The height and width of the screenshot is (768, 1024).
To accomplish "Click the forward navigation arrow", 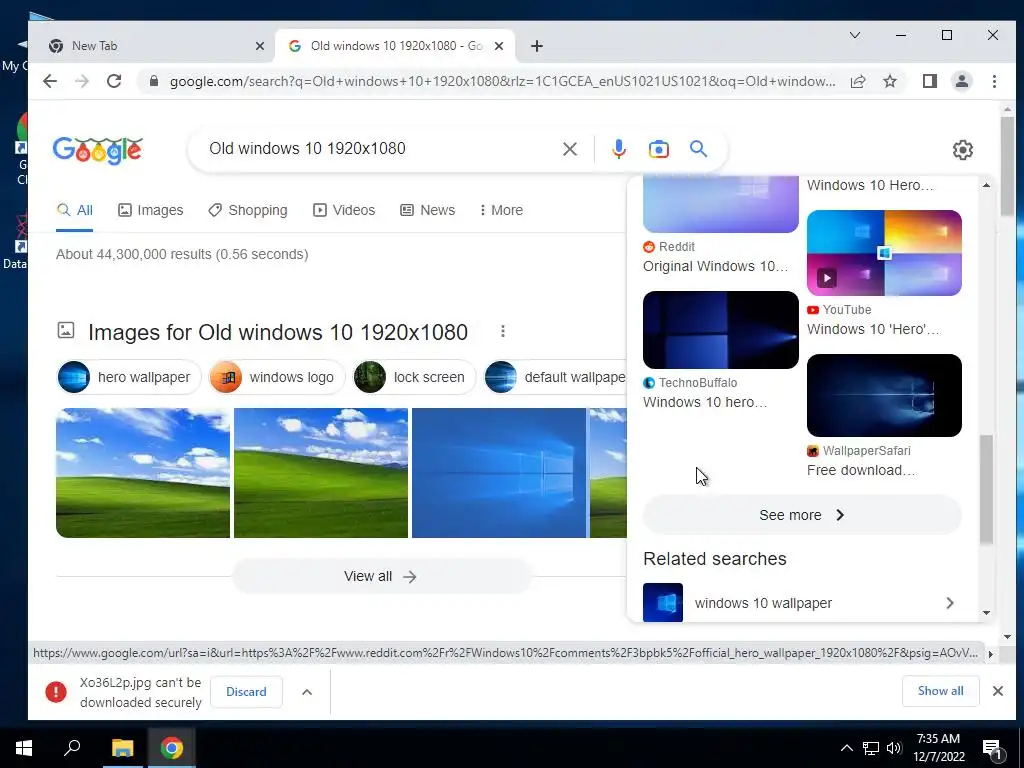I will (82, 81).
